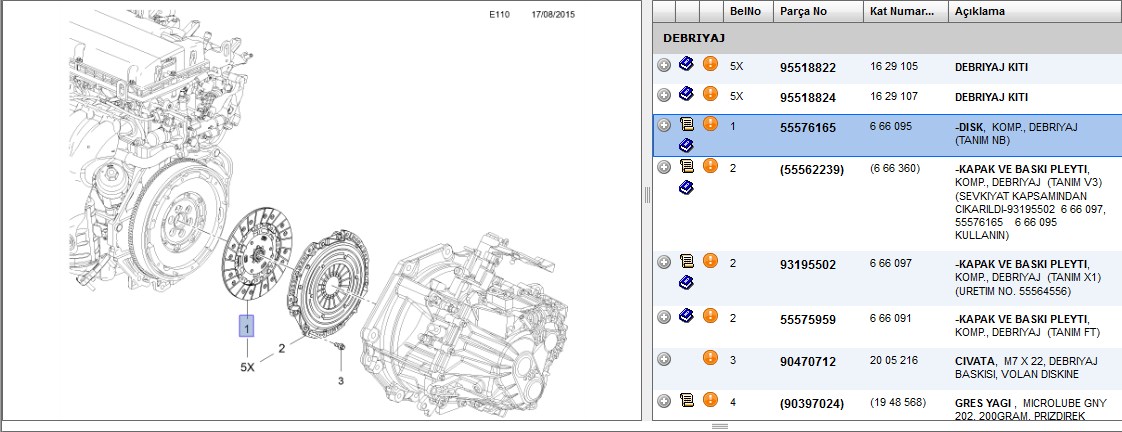The width and height of the screenshot is (1122, 432).
Task: Select callout 5X in the clutch diagram
Action: pyautogui.click(x=247, y=367)
